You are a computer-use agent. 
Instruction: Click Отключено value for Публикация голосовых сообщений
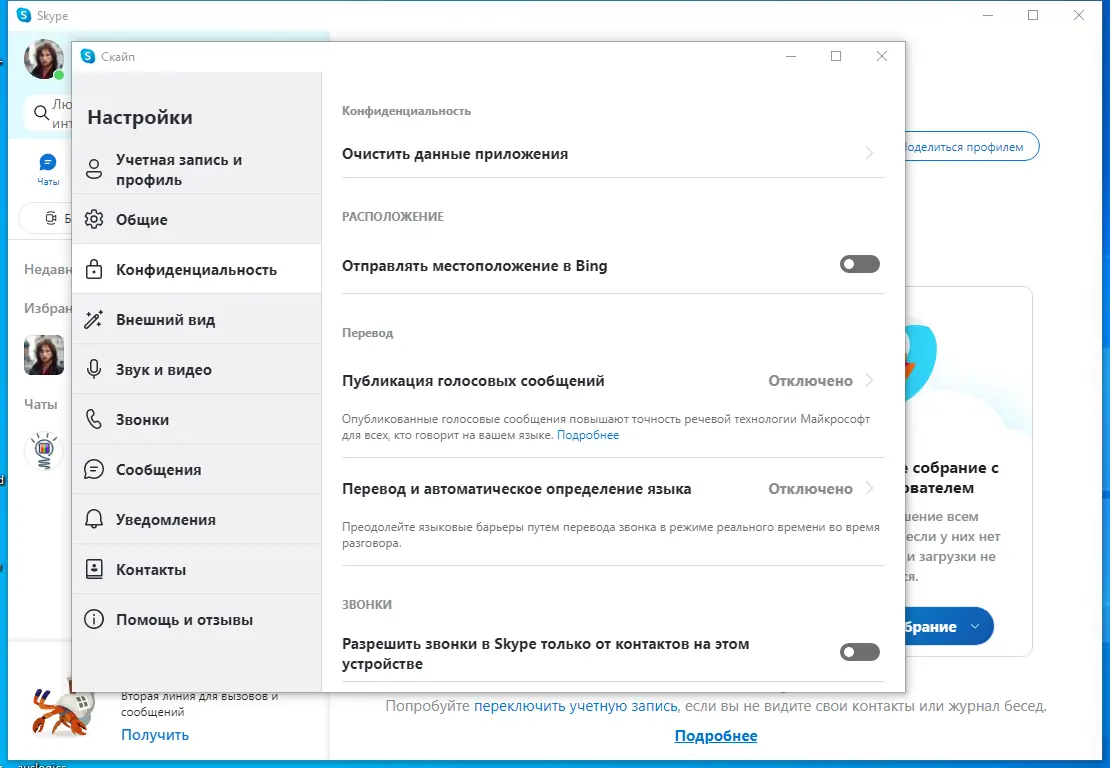tap(811, 381)
